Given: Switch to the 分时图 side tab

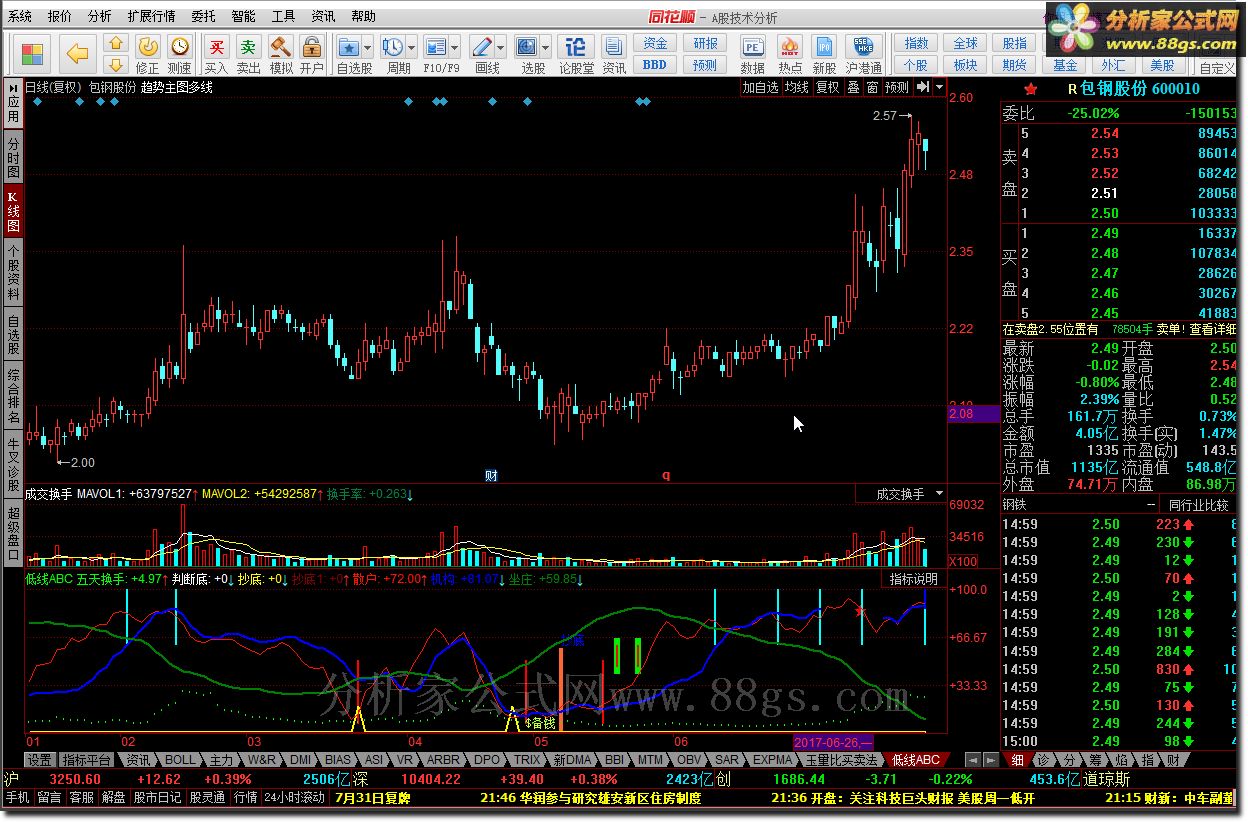Looking at the screenshot, I should tap(13, 158).
